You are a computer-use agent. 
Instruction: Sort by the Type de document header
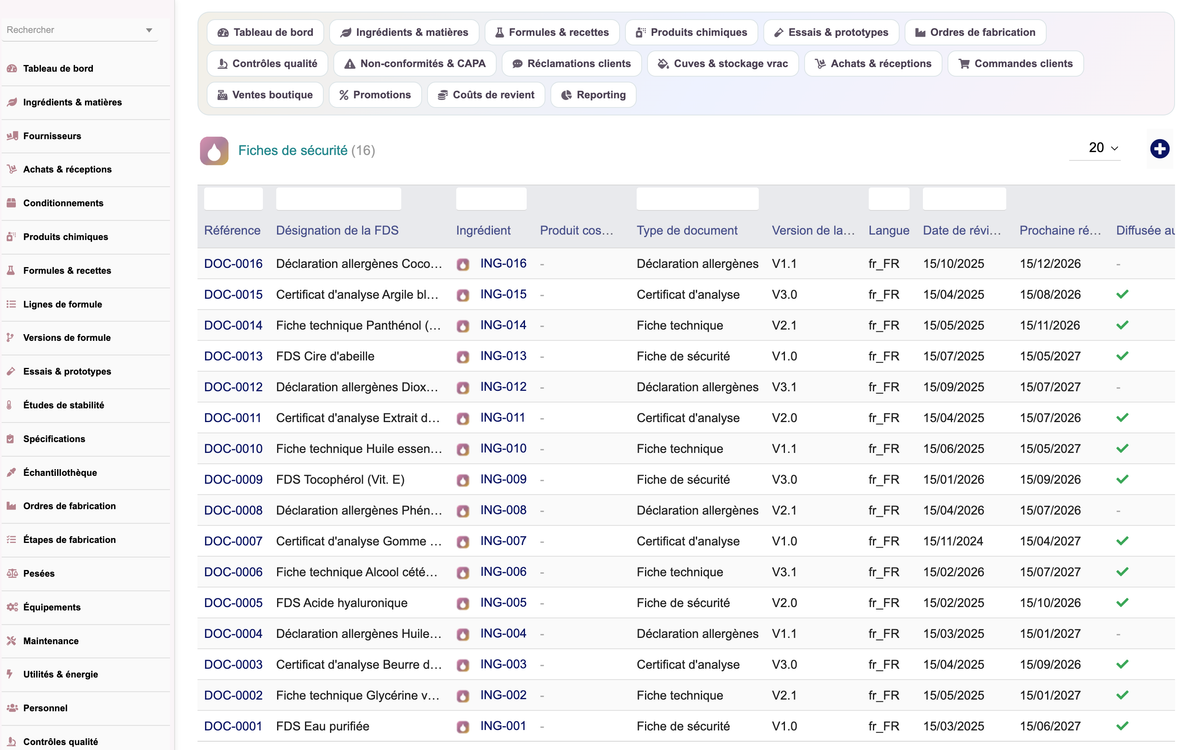(x=687, y=231)
